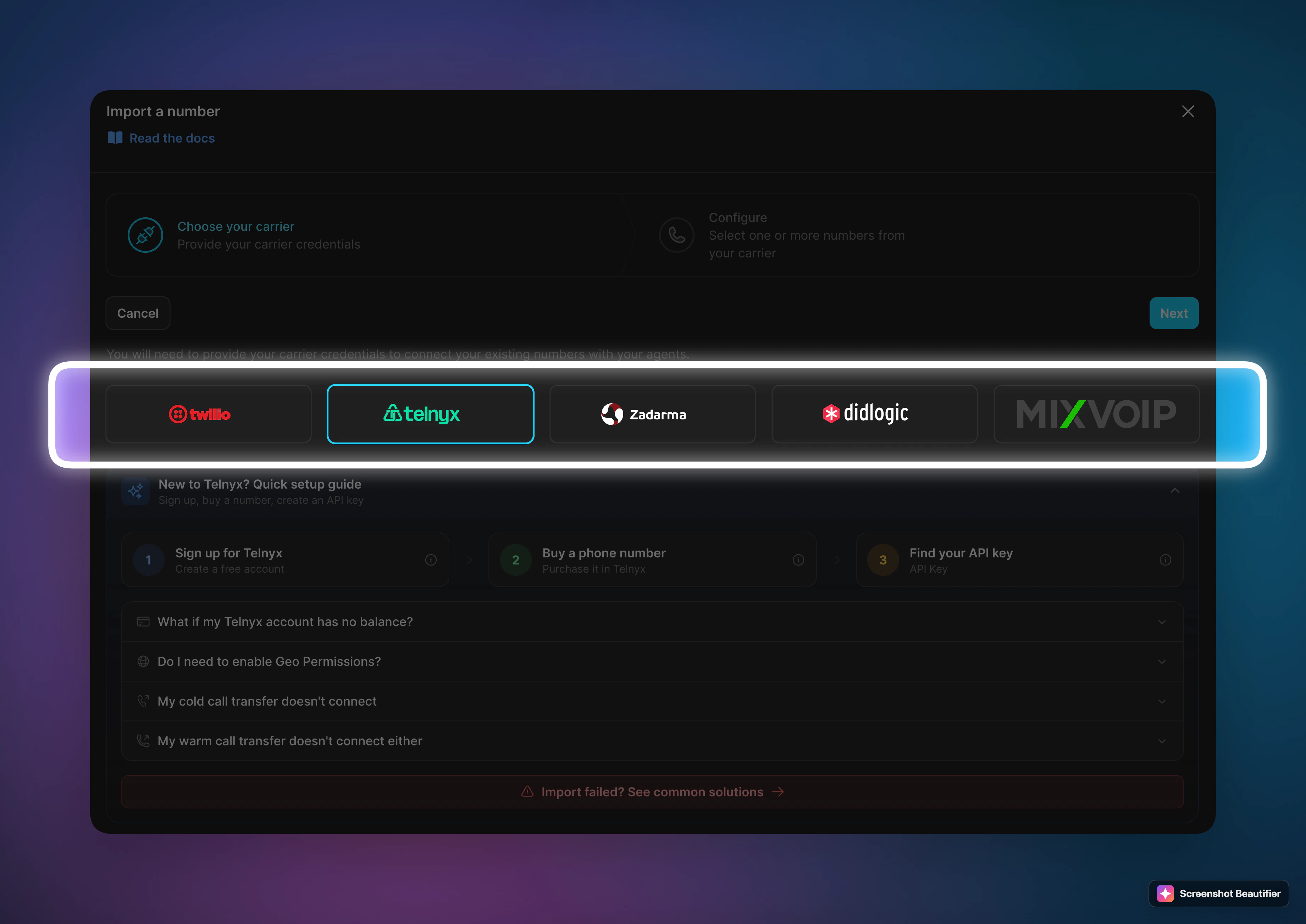Click 'Sign up, buy a number, create an API key'
The height and width of the screenshot is (924, 1306).
tap(261, 501)
